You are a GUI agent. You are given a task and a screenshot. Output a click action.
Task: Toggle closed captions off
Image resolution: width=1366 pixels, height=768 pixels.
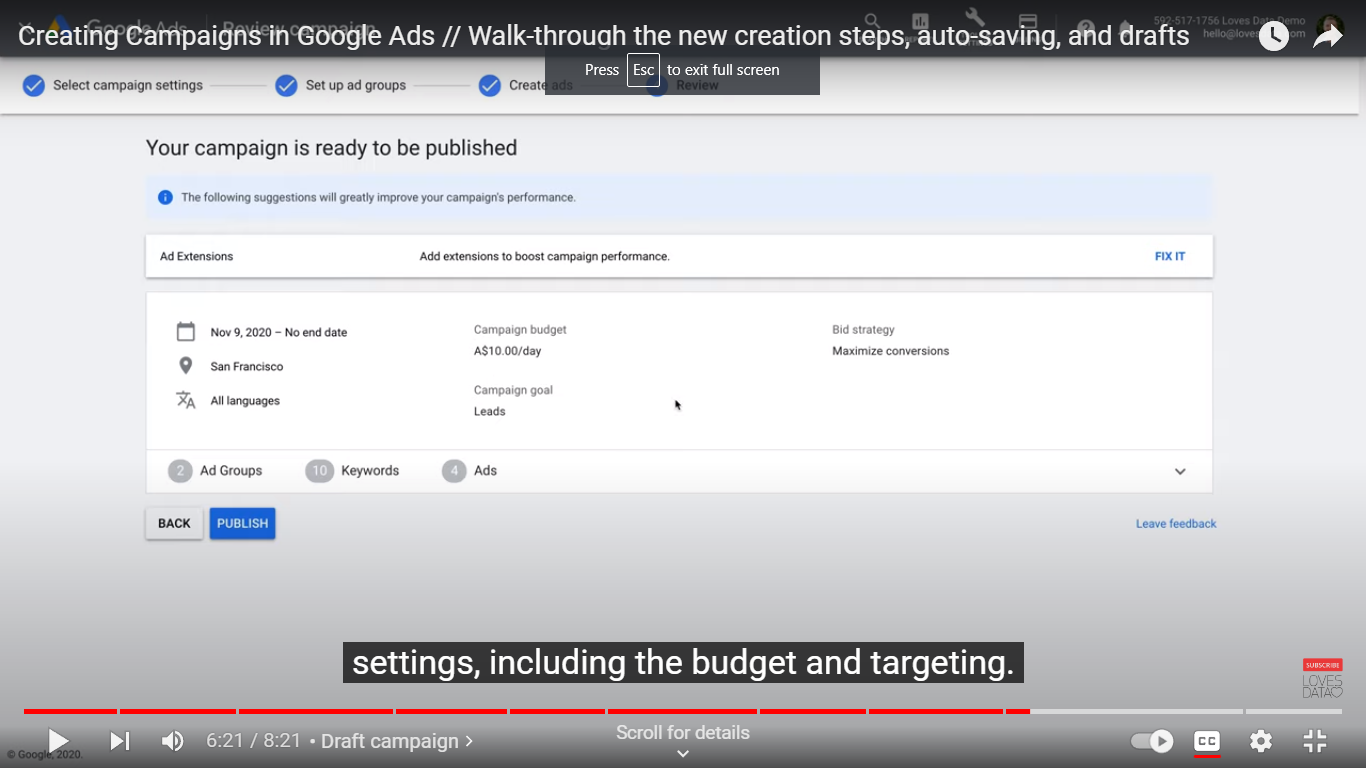click(x=1207, y=741)
